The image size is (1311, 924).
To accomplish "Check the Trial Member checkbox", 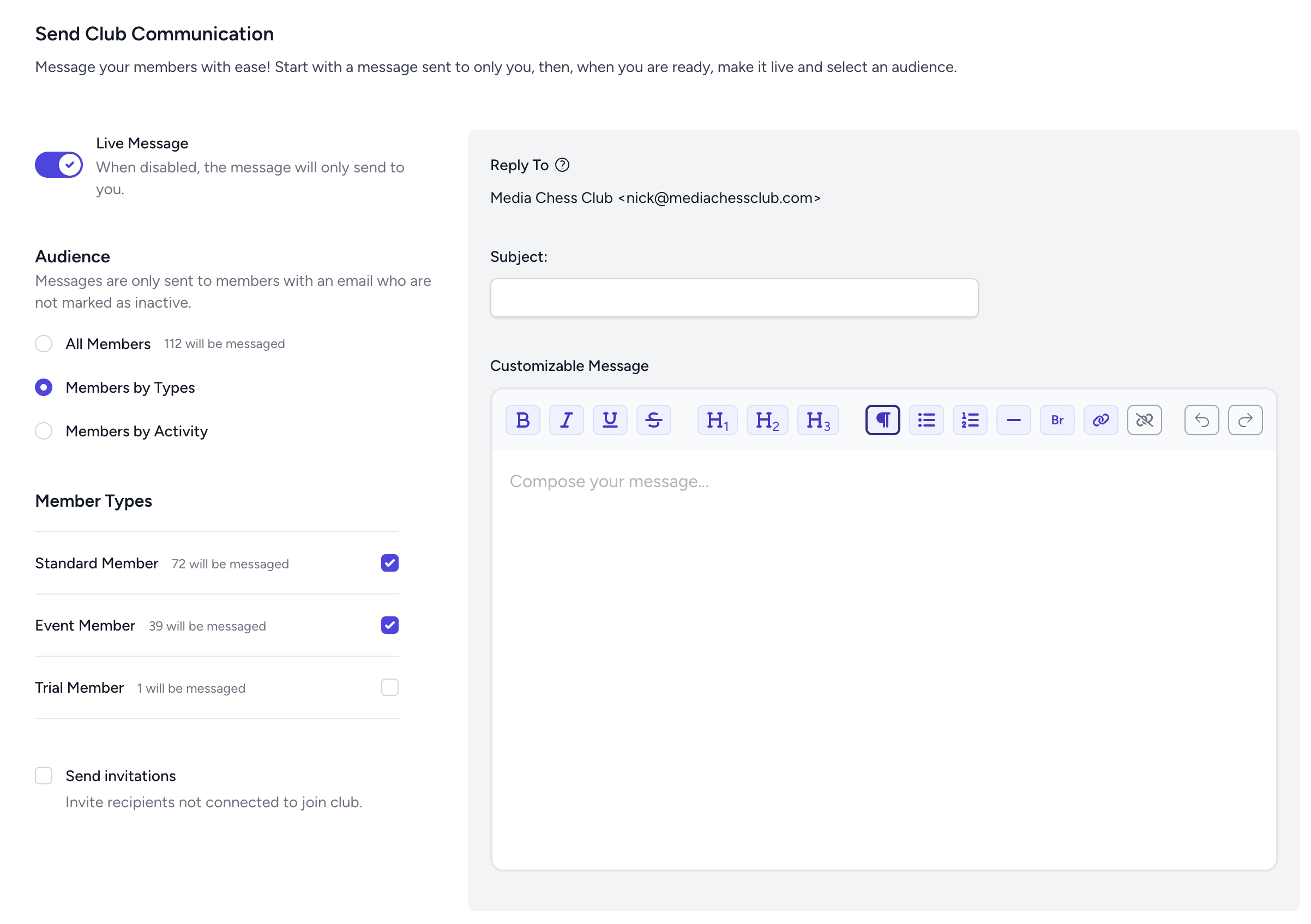I will pos(389,688).
